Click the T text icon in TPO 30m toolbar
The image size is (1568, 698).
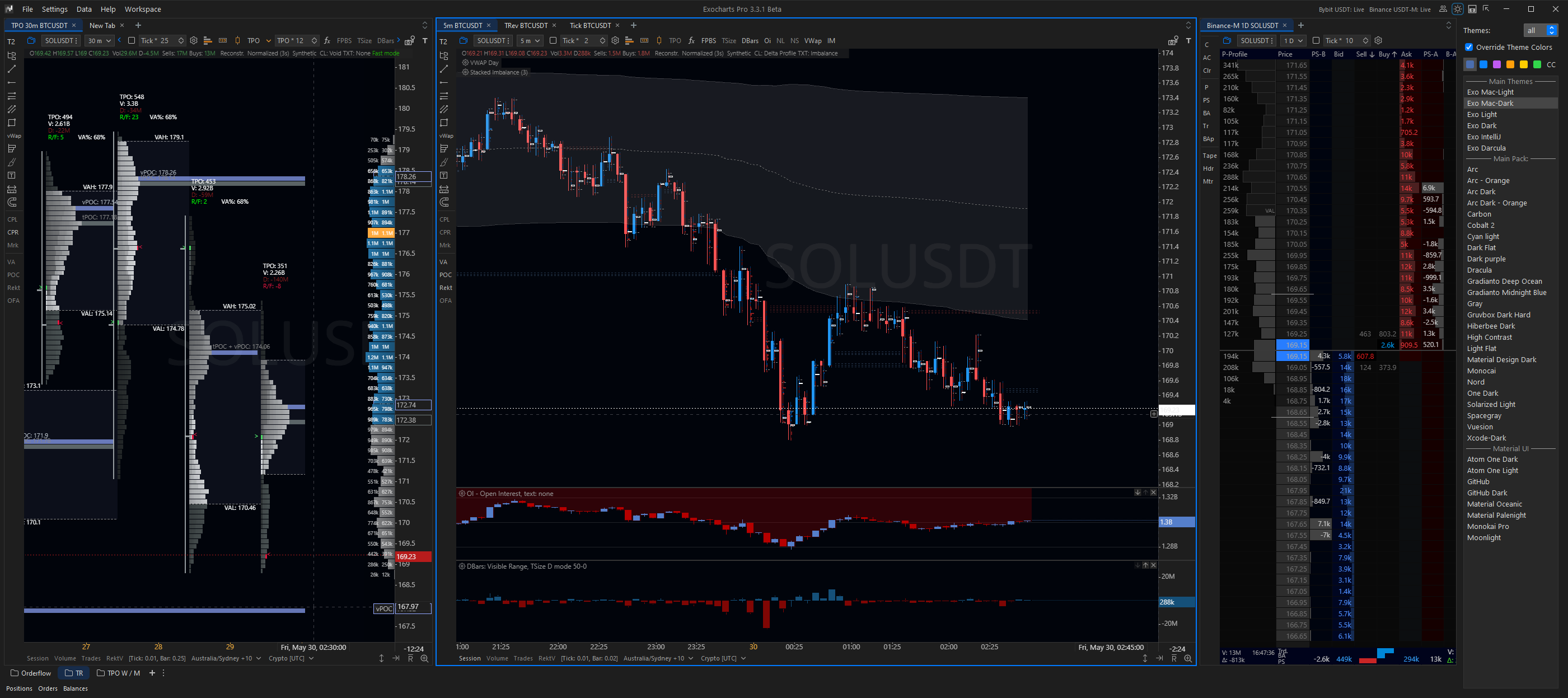click(x=425, y=41)
